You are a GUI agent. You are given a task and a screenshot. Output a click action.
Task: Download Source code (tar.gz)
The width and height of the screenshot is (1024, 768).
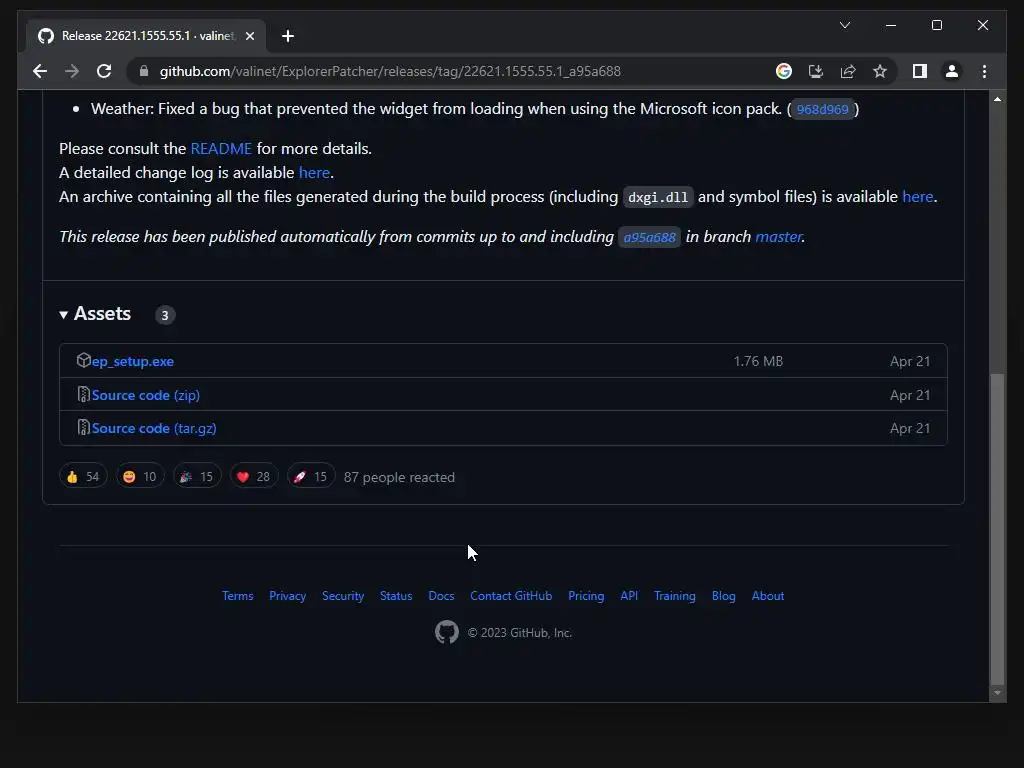click(x=154, y=428)
